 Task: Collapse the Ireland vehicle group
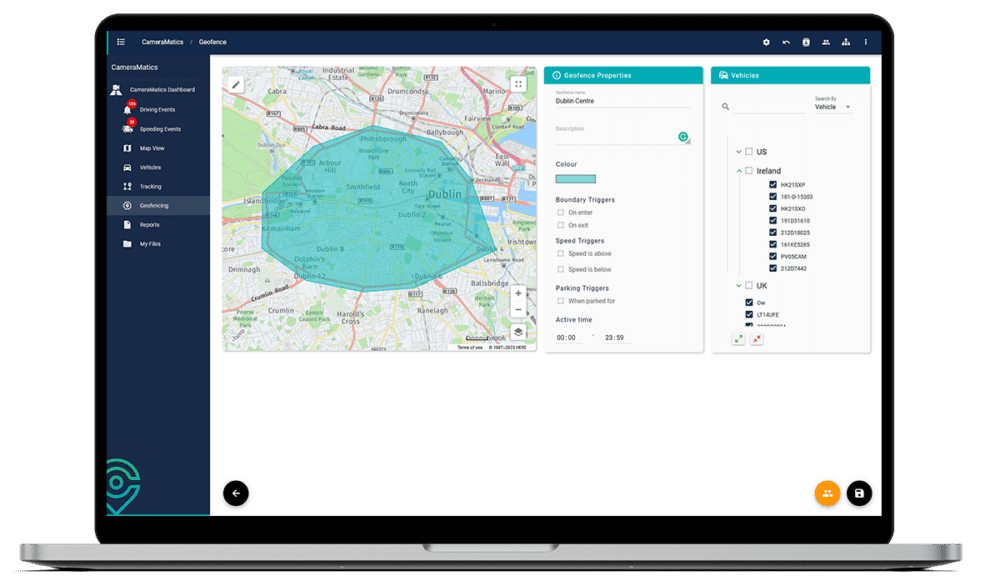pos(737,170)
